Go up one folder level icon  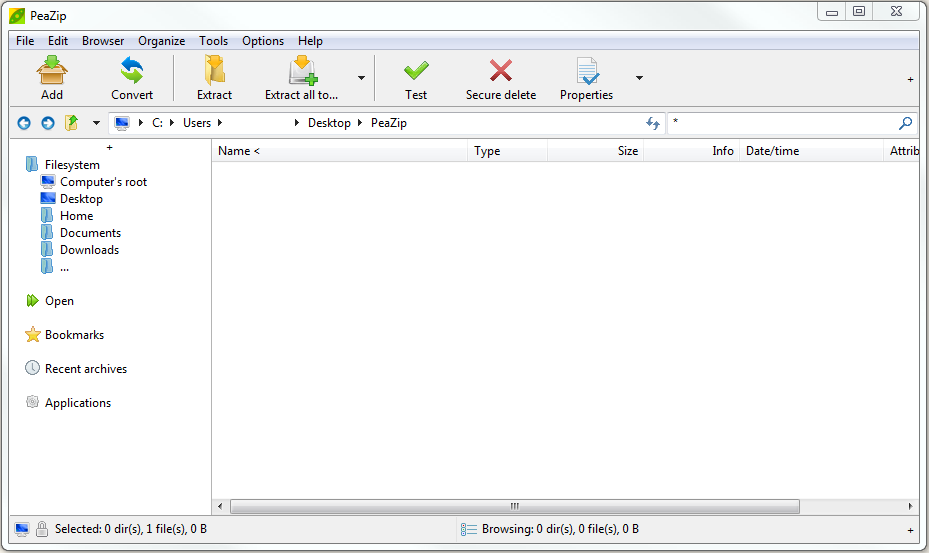tap(71, 123)
